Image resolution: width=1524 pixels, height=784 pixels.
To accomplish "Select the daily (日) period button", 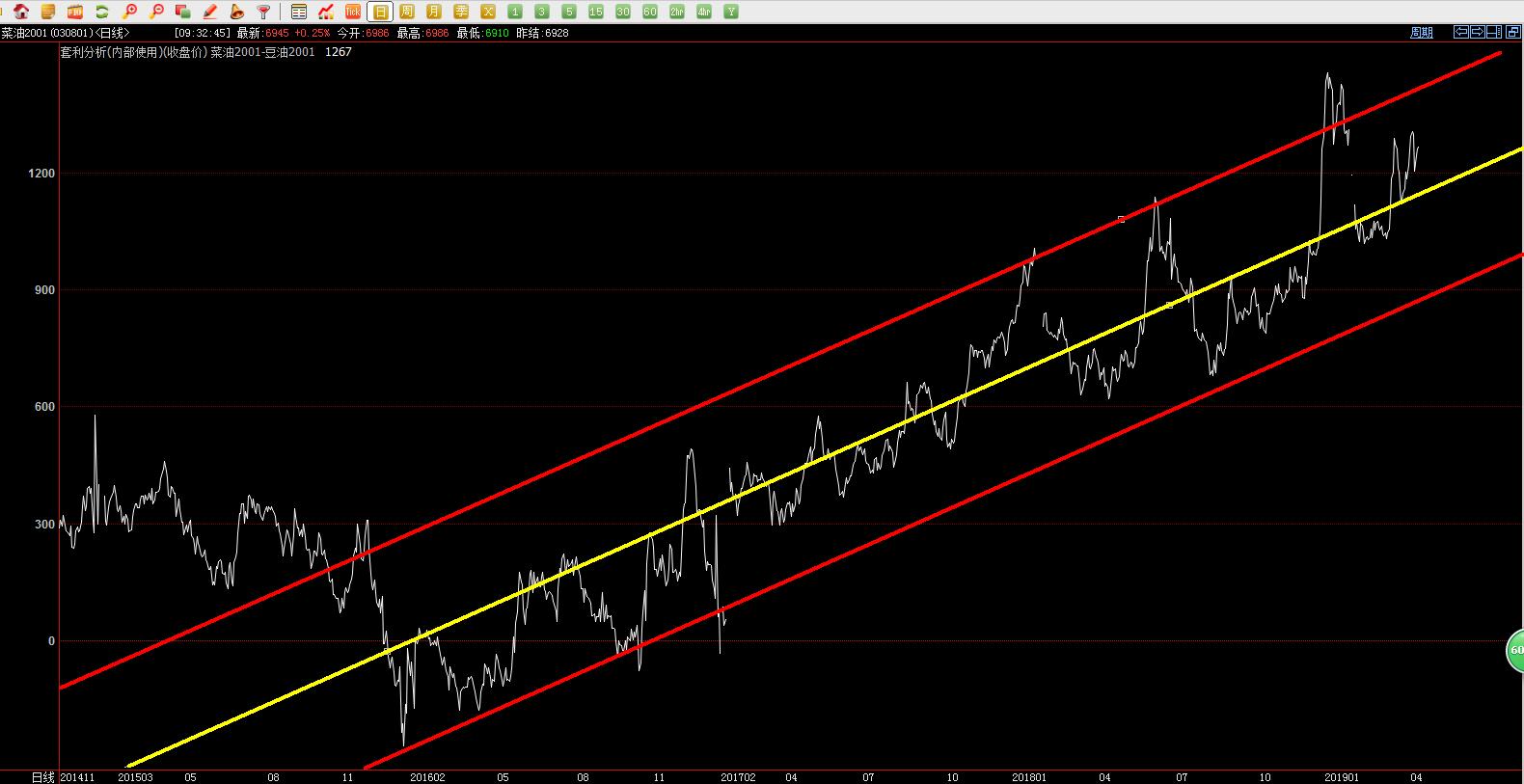I will pos(380,12).
